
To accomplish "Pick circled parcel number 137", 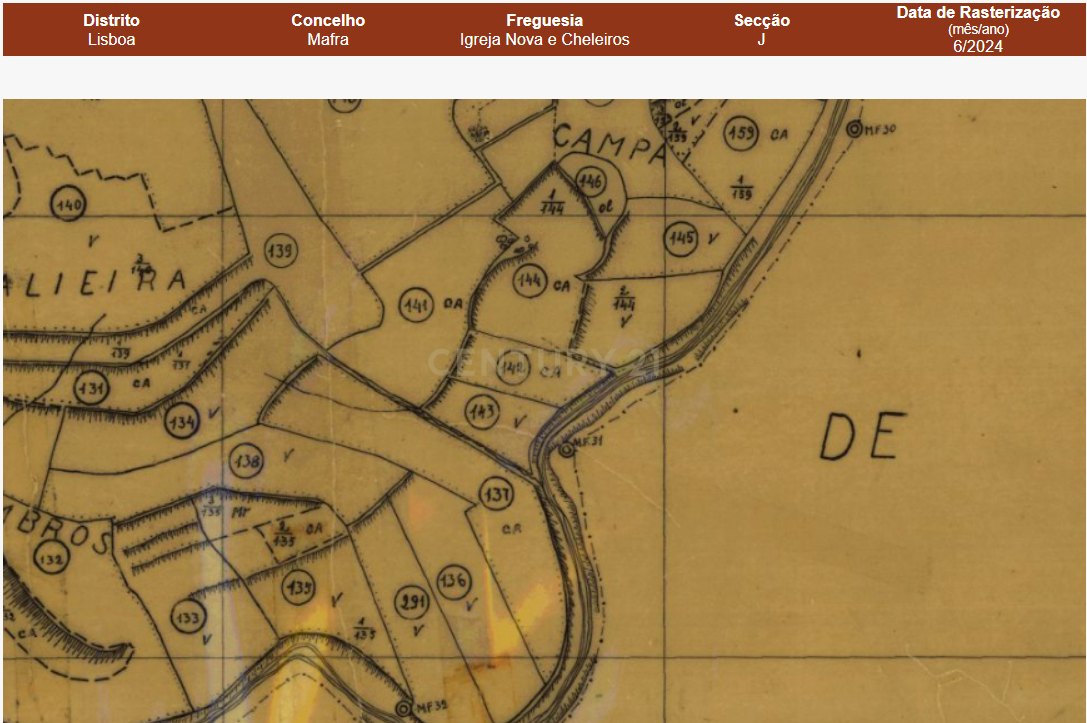I will pyautogui.click(x=497, y=494).
